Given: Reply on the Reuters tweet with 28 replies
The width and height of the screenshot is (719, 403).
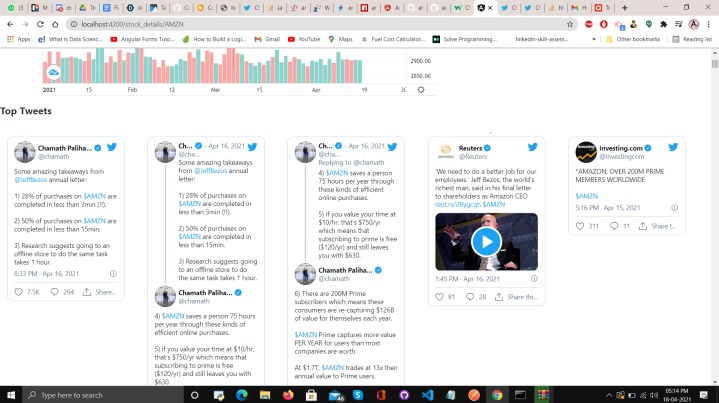Looking at the screenshot, I should click(x=470, y=297).
